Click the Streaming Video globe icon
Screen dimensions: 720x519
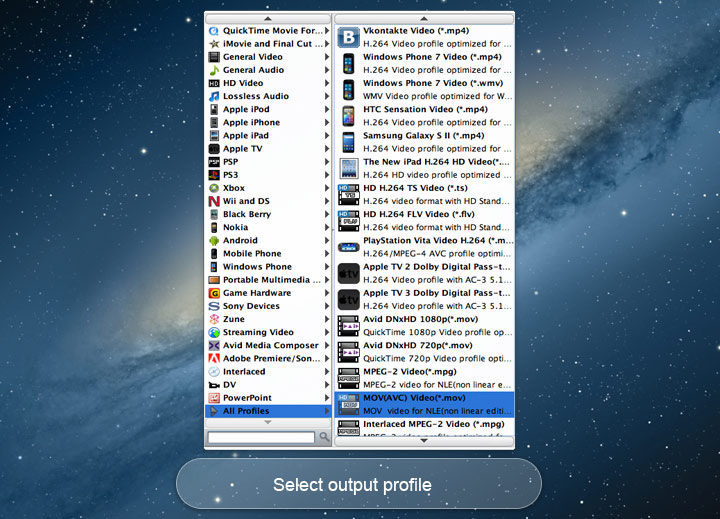point(214,332)
